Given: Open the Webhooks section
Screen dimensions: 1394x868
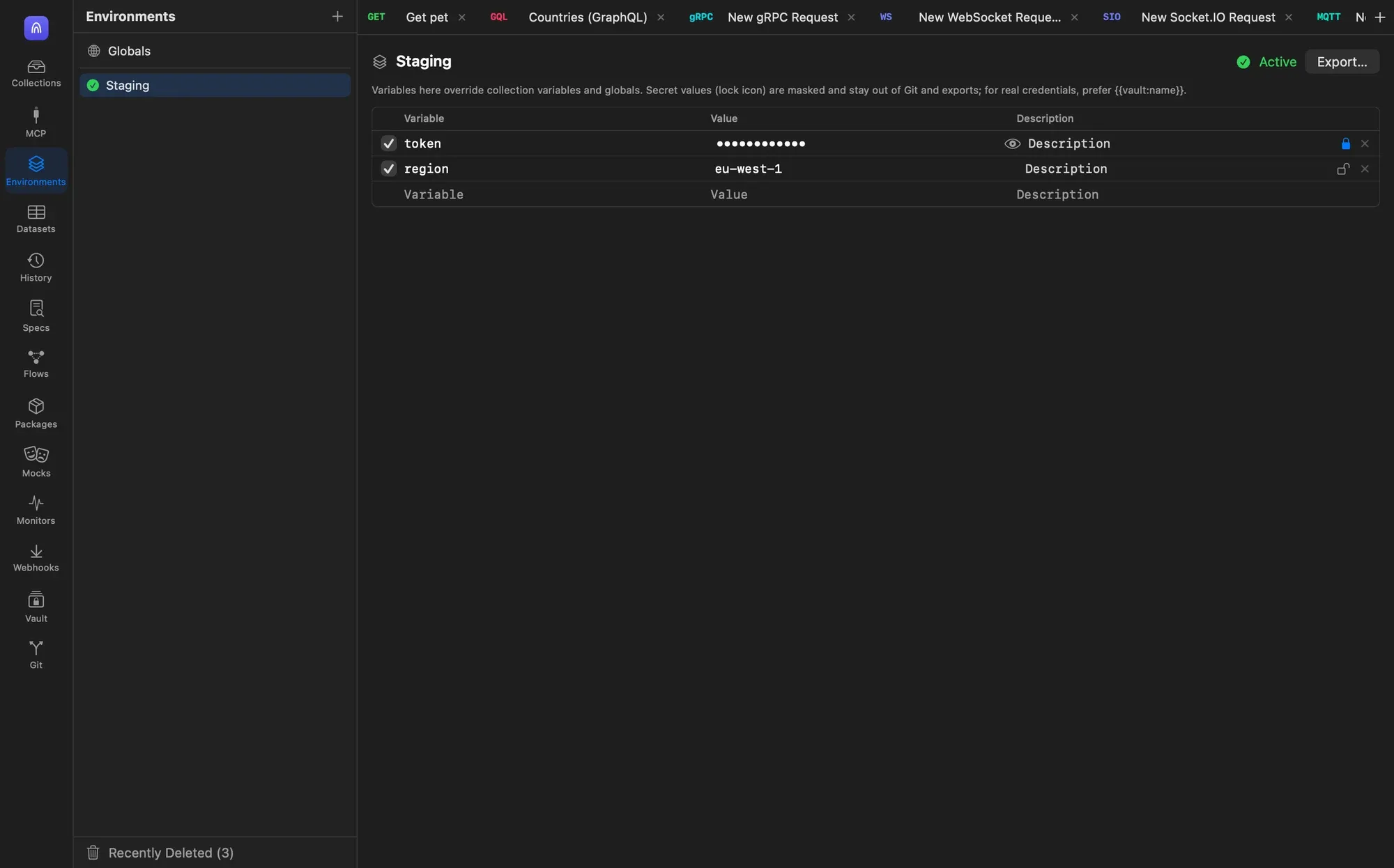Looking at the screenshot, I should [x=36, y=558].
